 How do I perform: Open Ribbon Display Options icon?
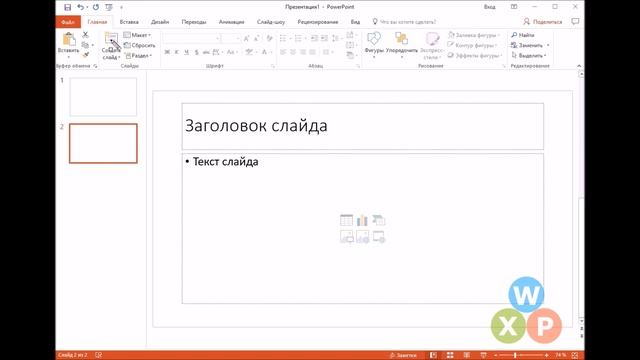pos(514,7)
